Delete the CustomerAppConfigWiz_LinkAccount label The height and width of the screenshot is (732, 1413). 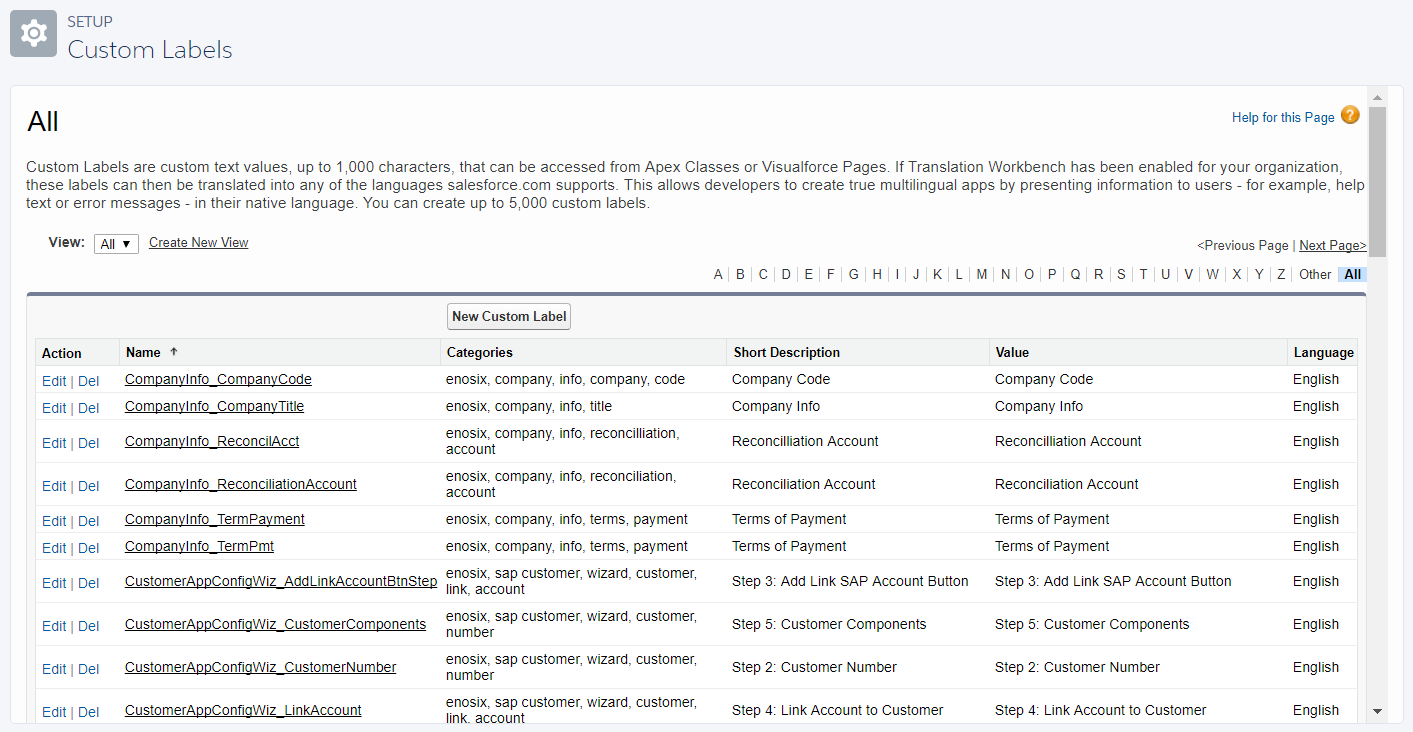click(x=89, y=712)
